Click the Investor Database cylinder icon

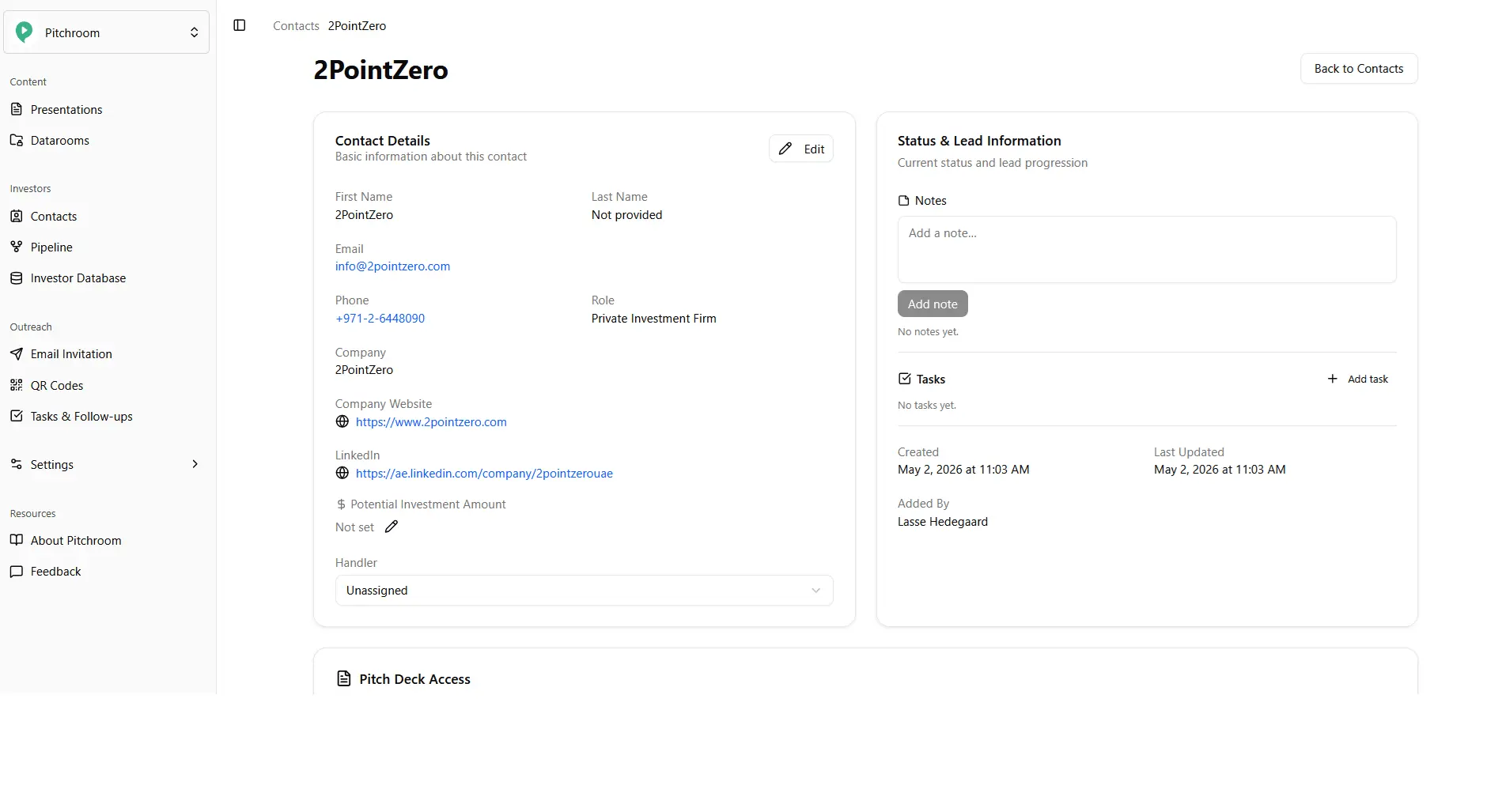point(17,278)
